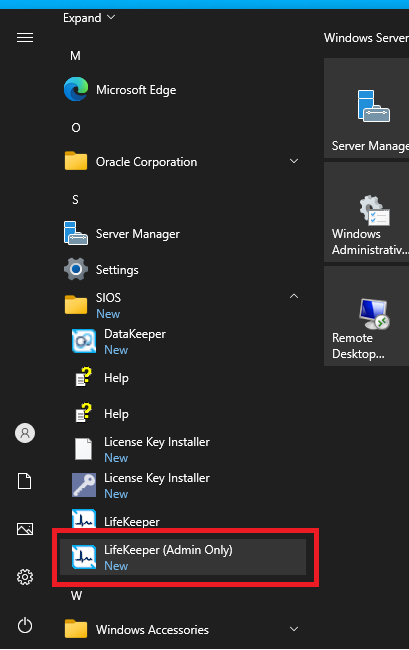Click the LifeKeeper (Admin Only) label
Viewport: 409px width, 650px height.
(x=168, y=550)
